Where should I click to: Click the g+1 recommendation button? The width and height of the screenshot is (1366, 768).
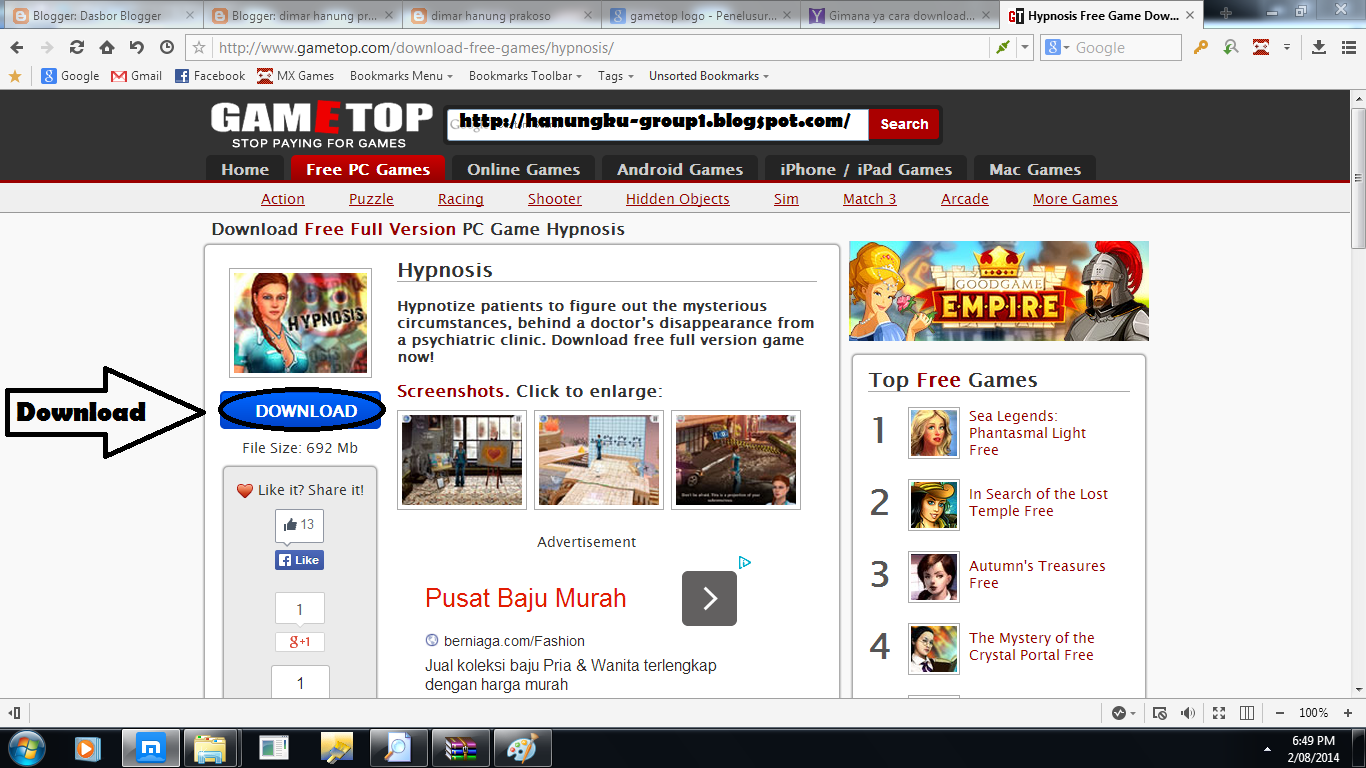coord(299,641)
